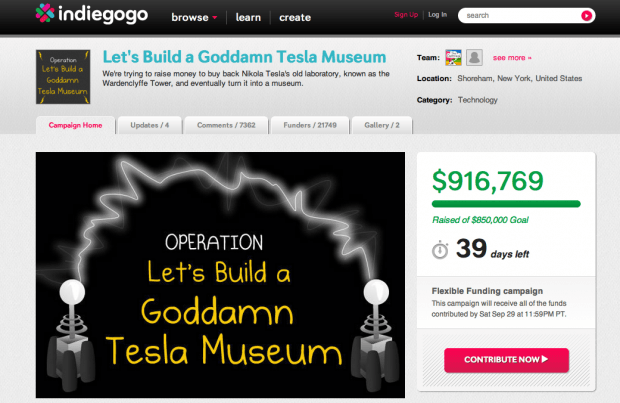This screenshot has width=620, height=403.
Task: Open the learn menu
Action: 248,17
